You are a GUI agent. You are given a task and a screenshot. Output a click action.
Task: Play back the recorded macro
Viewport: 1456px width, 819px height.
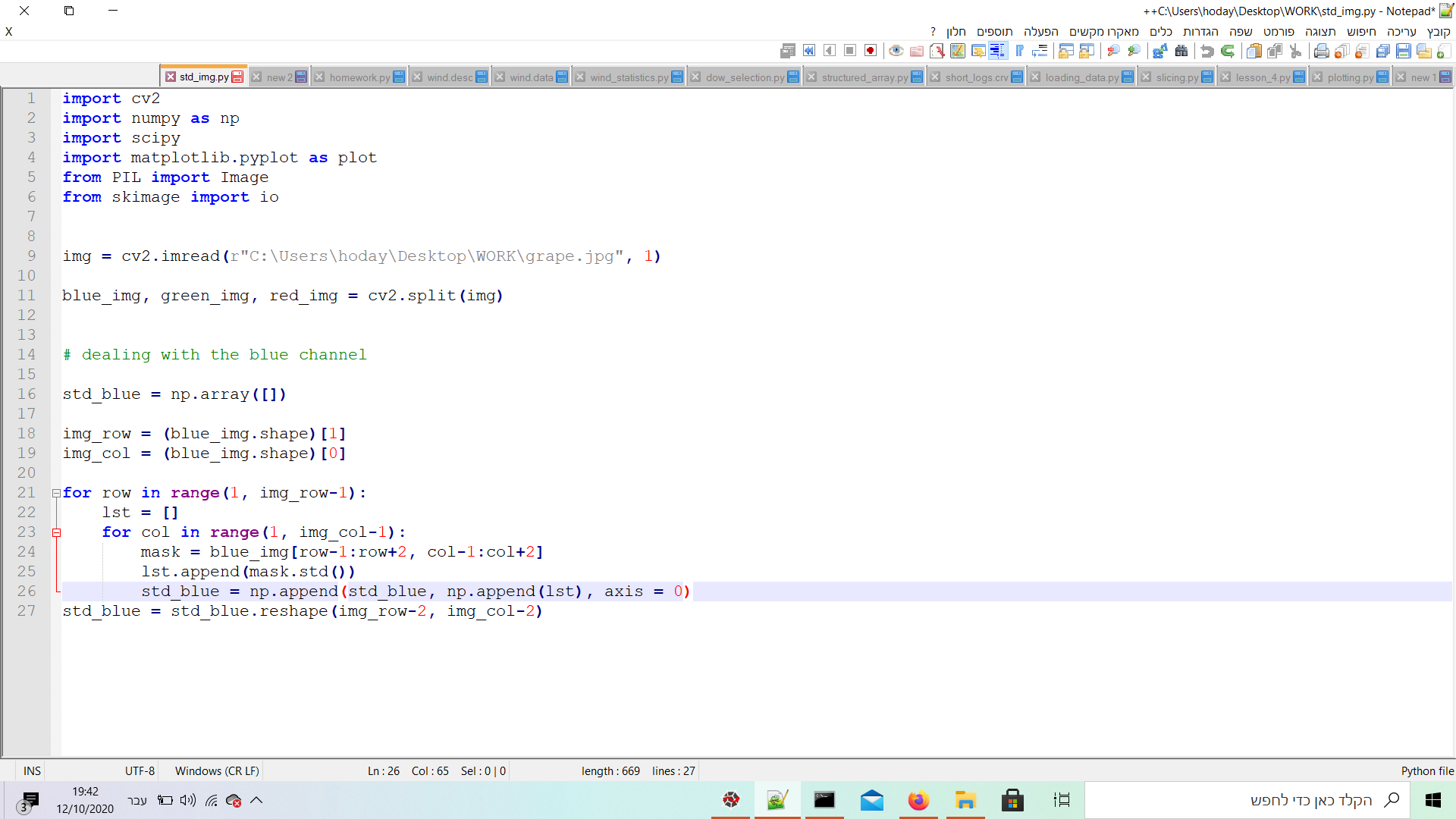click(x=830, y=51)
